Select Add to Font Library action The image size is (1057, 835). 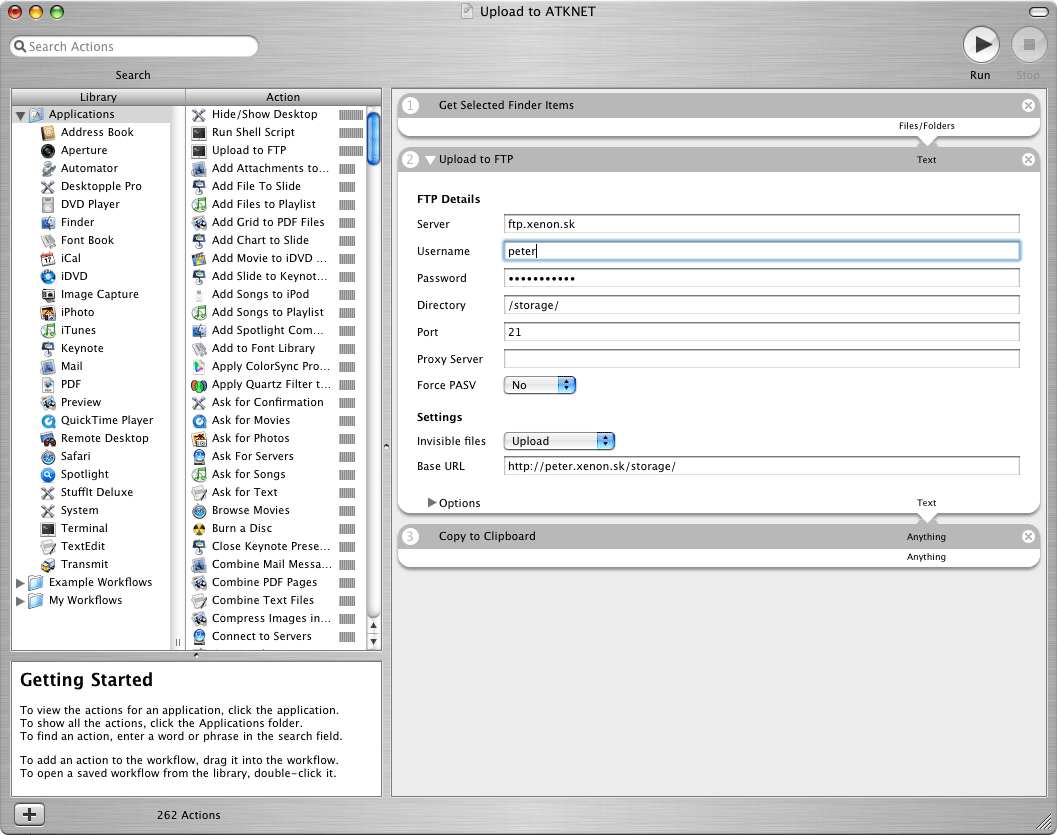click(x=276, y=348)
